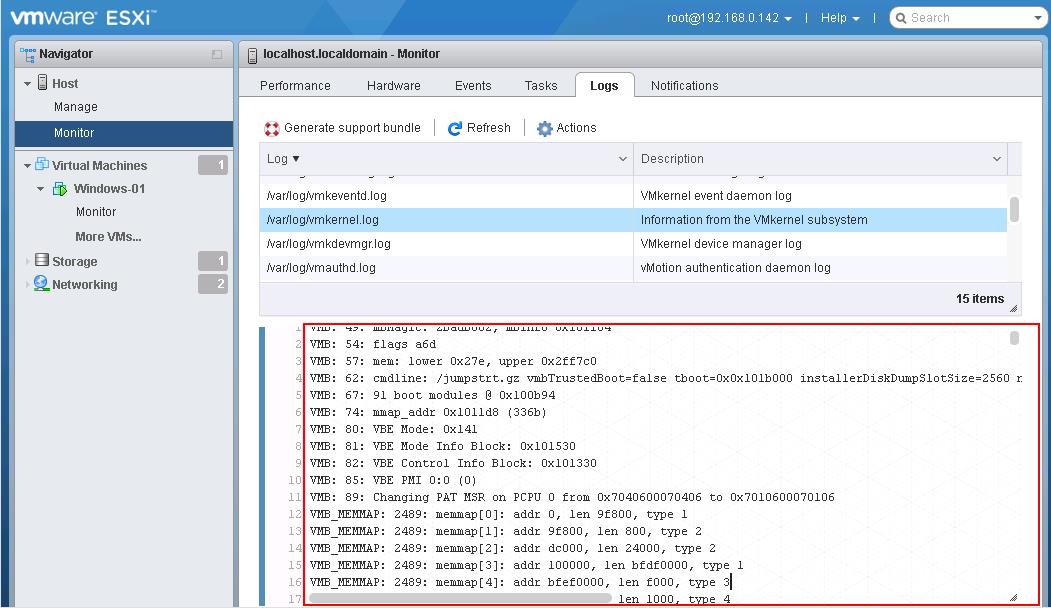
Task: Click the Actions gear icon
Action: tap(545, 129)
